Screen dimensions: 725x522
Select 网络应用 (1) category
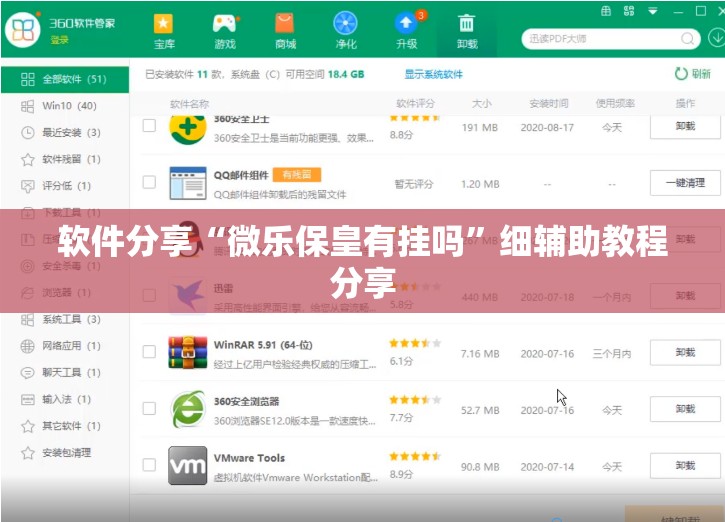click(65, 346)
